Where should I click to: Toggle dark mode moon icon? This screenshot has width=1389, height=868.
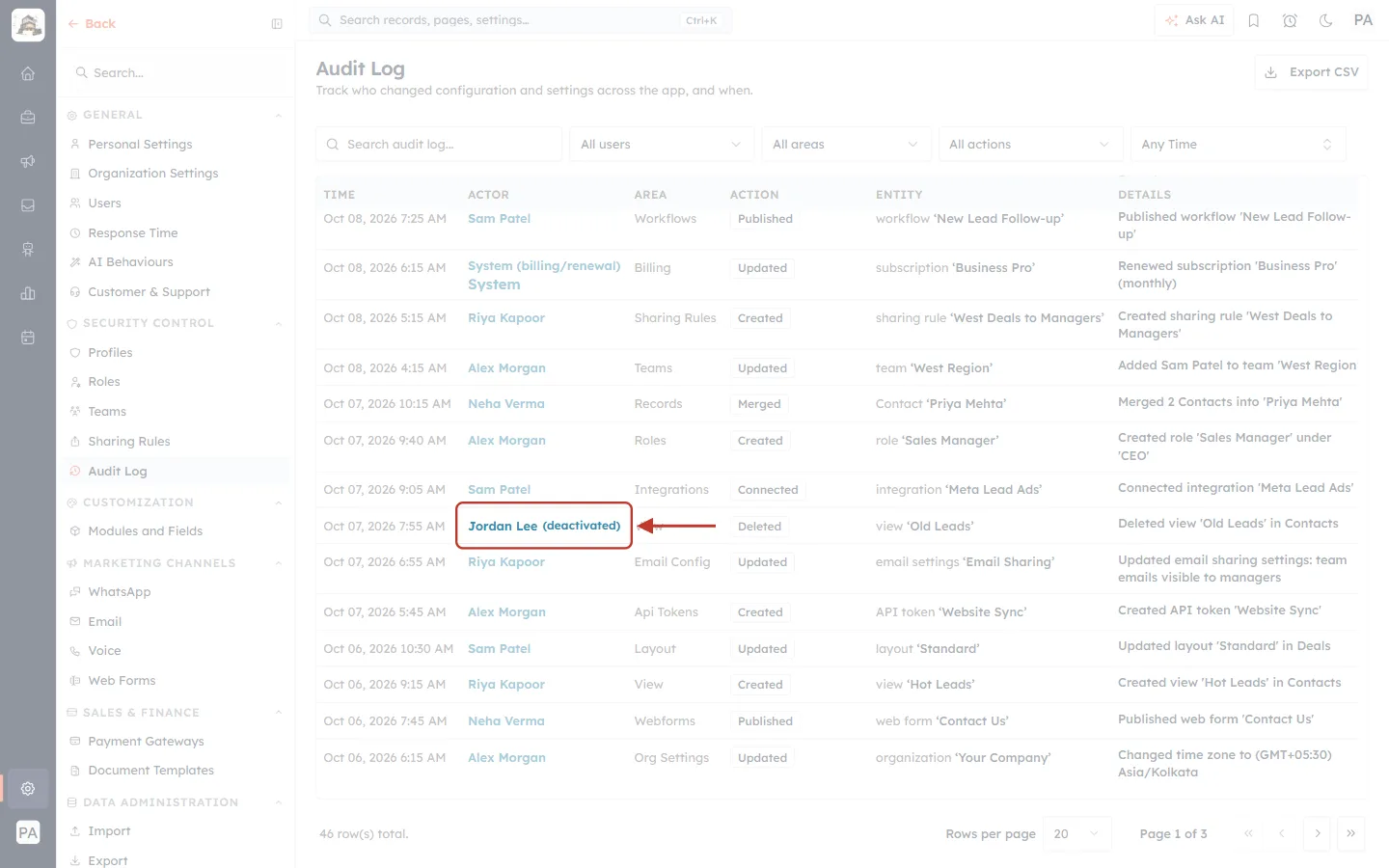pos(1326,20)
